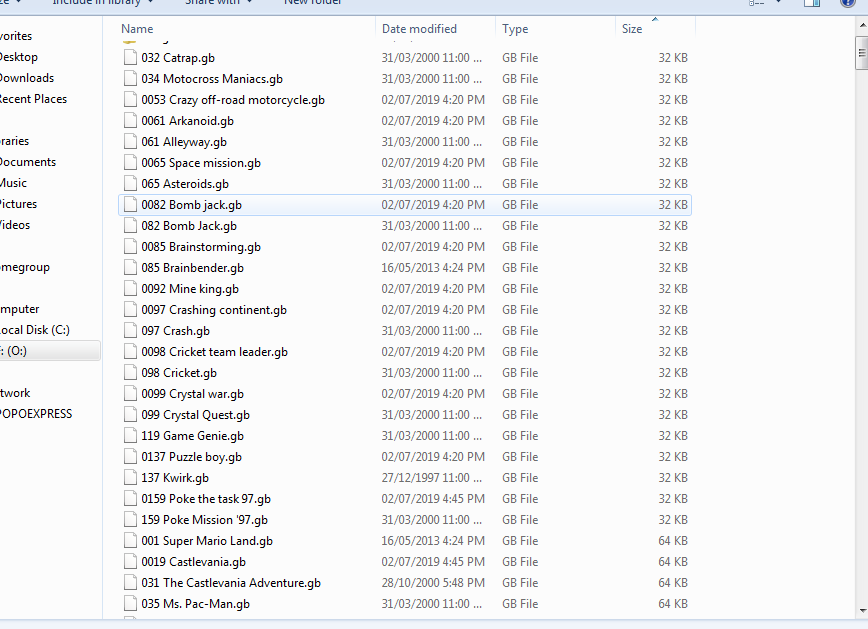
Task: Click date 27/12/1997 of 137 Kwirk.gb
Action: (x=431, y=478)
